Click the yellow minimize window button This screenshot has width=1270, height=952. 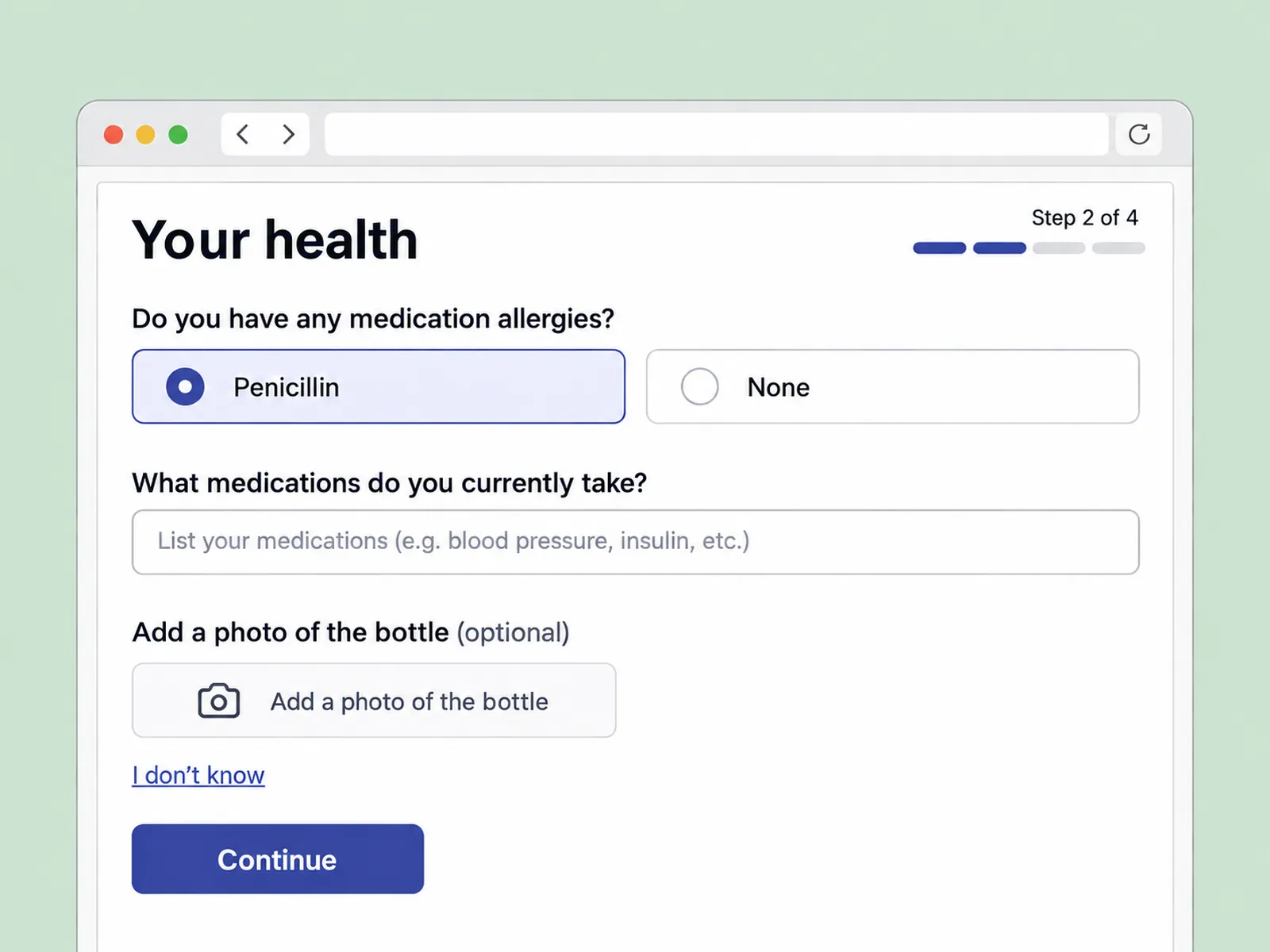click(146, 135)
